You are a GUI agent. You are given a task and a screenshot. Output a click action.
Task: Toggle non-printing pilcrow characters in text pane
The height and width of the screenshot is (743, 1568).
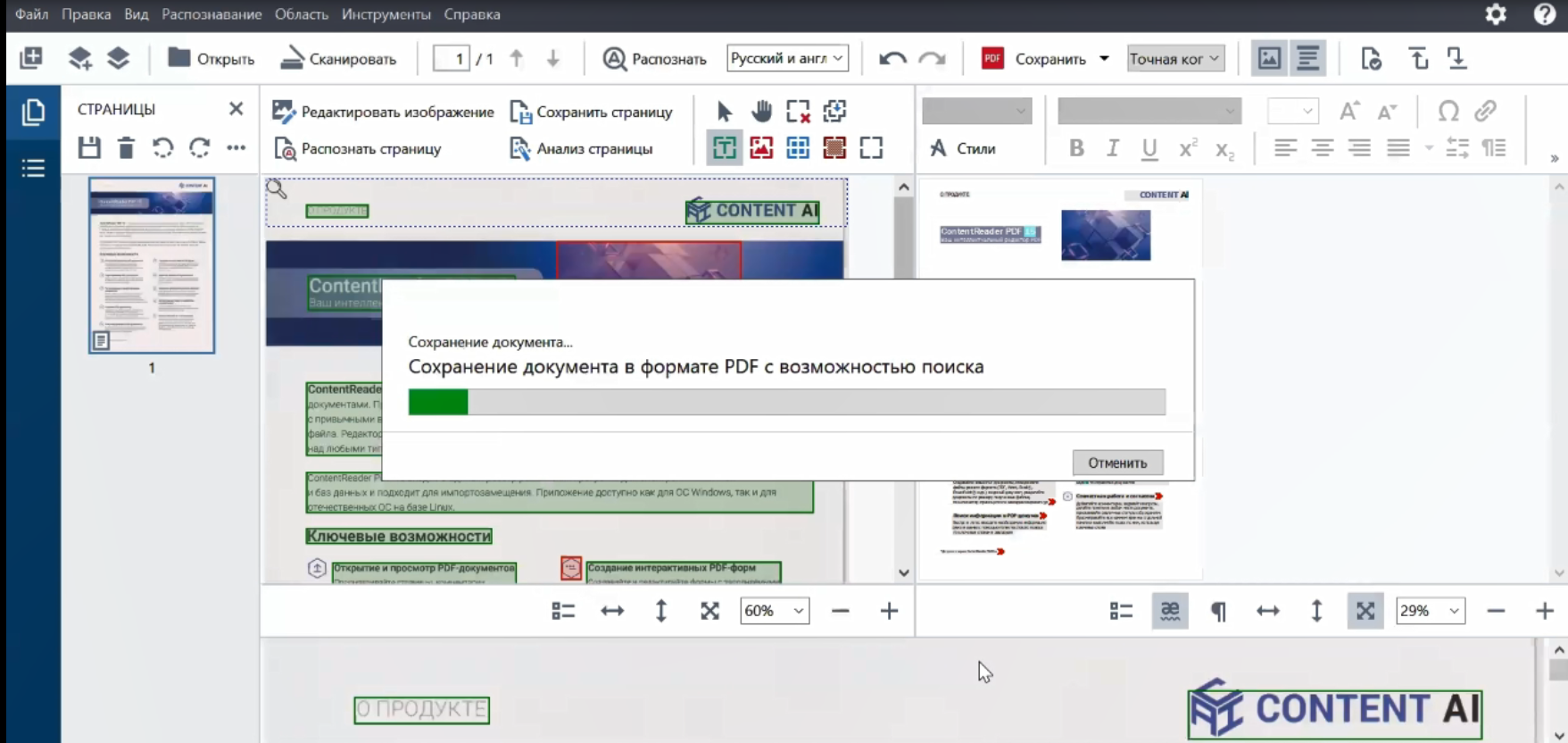[1218, 611]
